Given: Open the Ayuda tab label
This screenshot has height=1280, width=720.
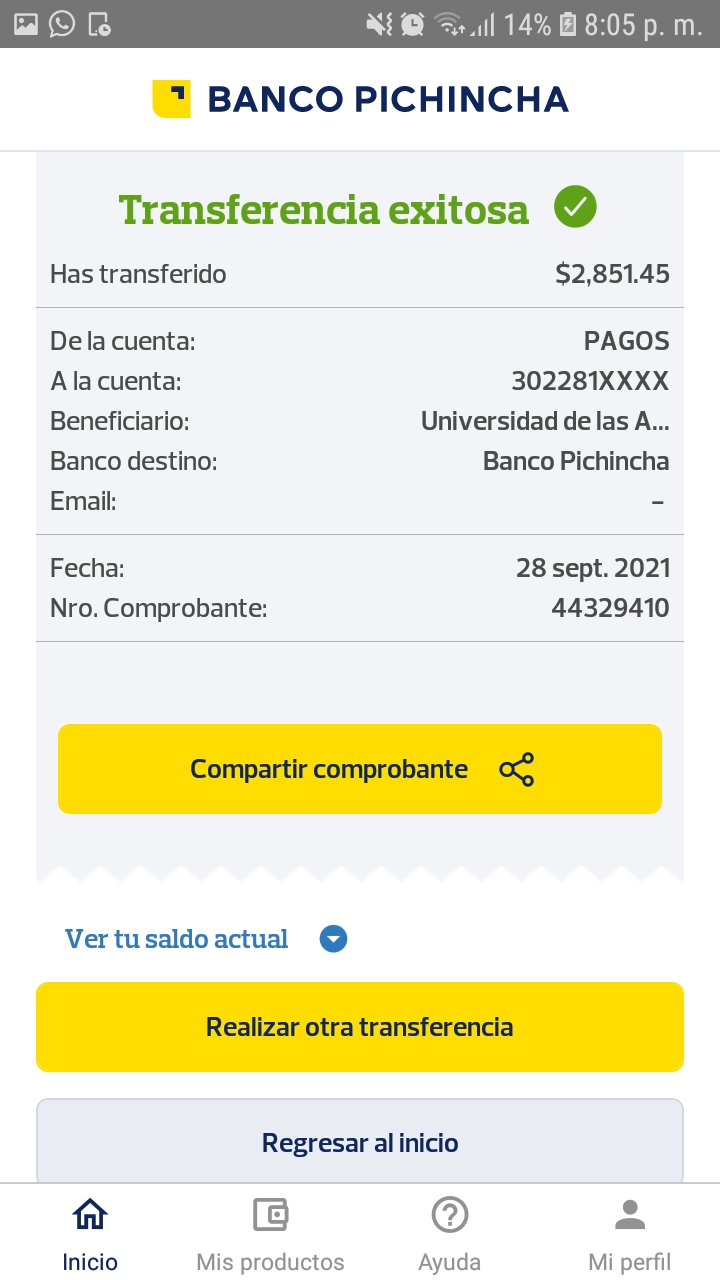Looking at the screenshot, I should click(x=450, y=1262).
